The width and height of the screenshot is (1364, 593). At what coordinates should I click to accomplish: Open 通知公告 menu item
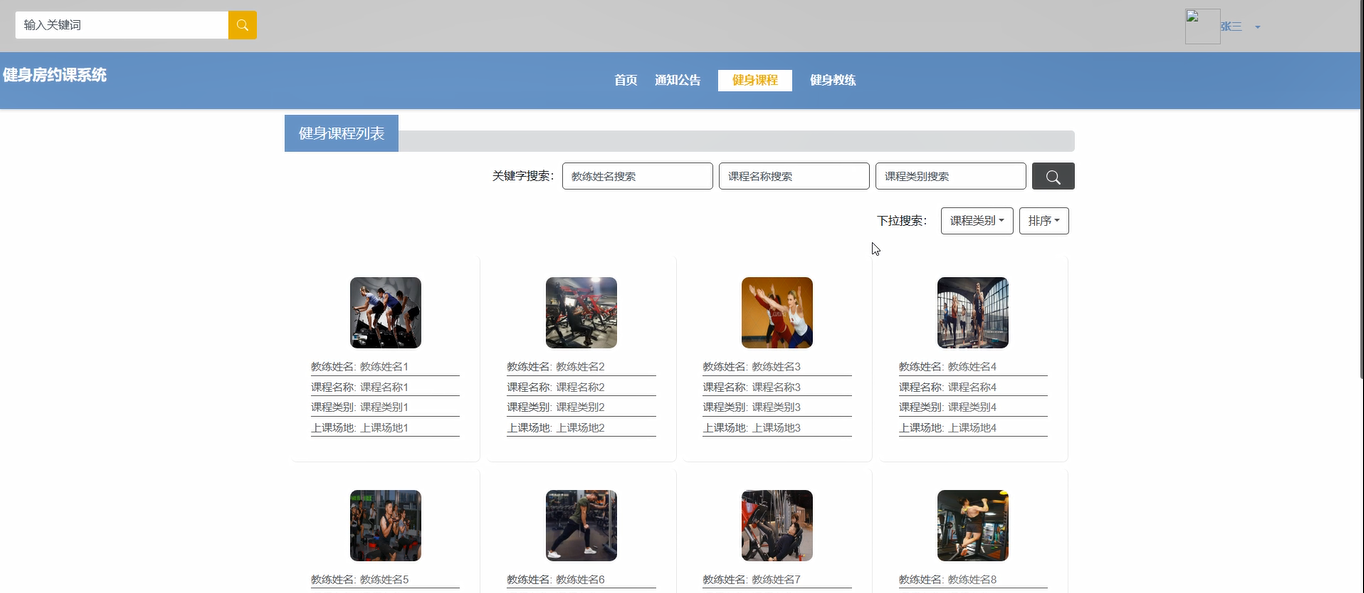coord(678,80)
